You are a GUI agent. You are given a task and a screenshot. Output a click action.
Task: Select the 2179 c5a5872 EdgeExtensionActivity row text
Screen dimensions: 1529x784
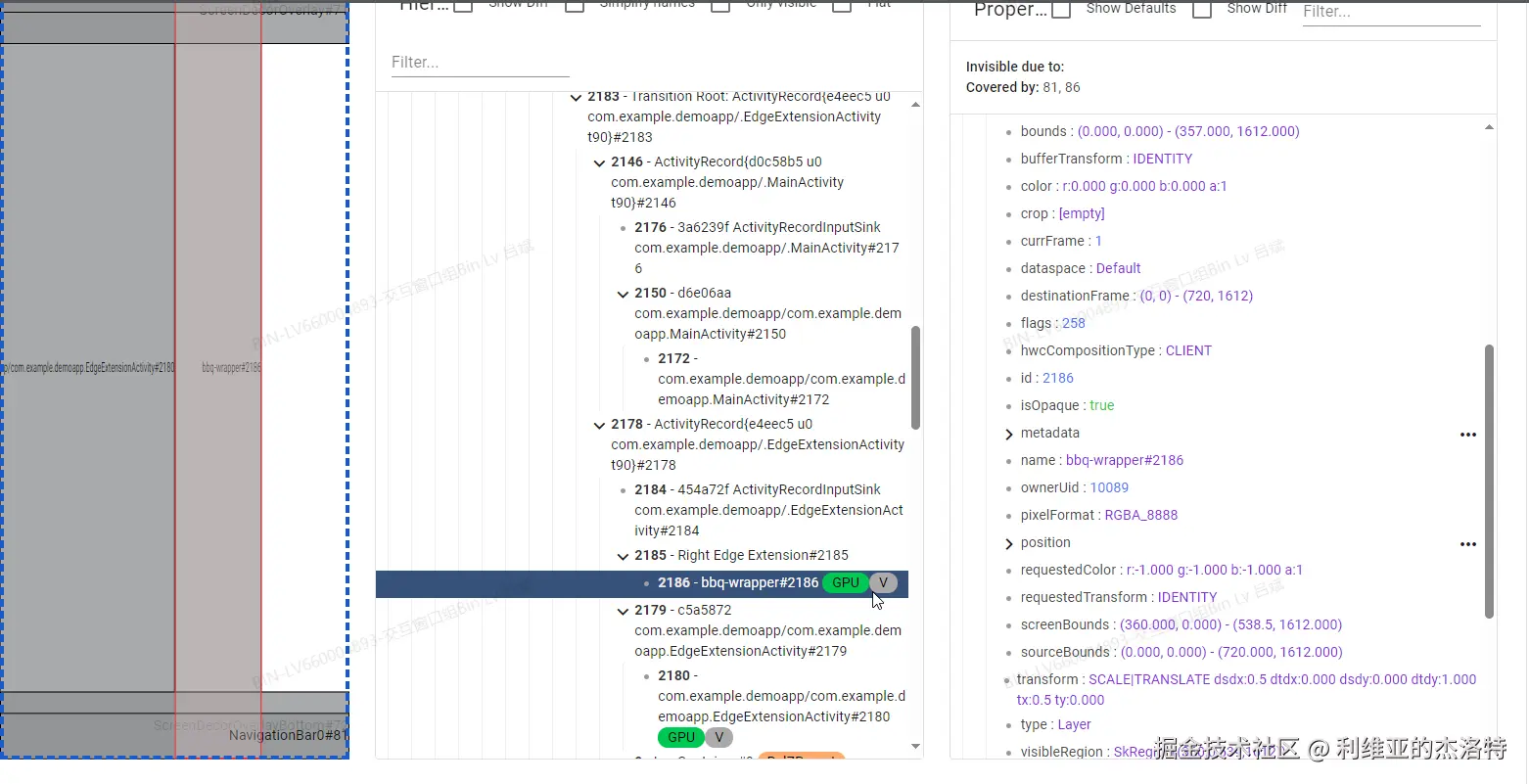(767, 630)
